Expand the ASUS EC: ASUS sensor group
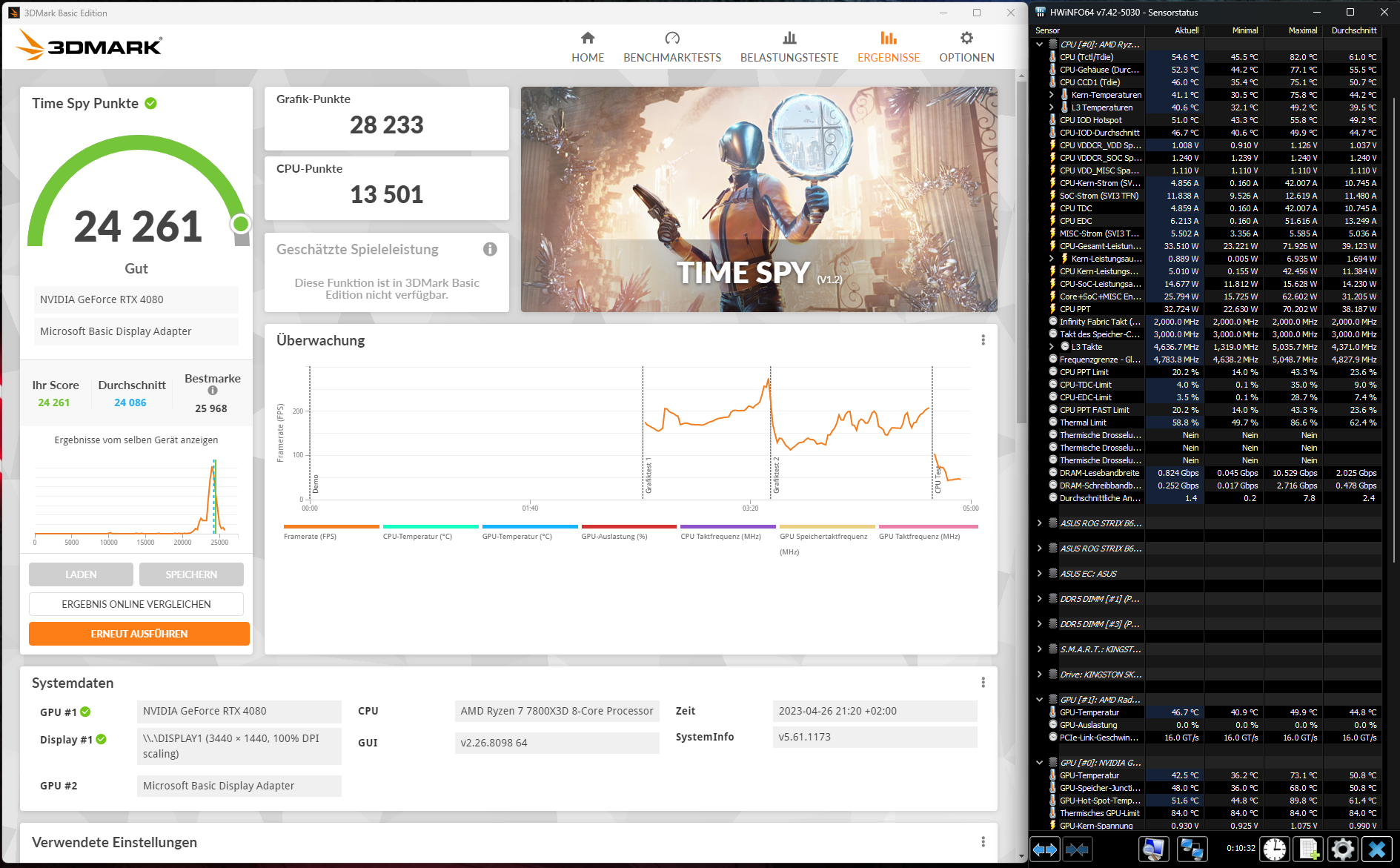The height and width of the screenshot is (868, 1400). 1040,574
